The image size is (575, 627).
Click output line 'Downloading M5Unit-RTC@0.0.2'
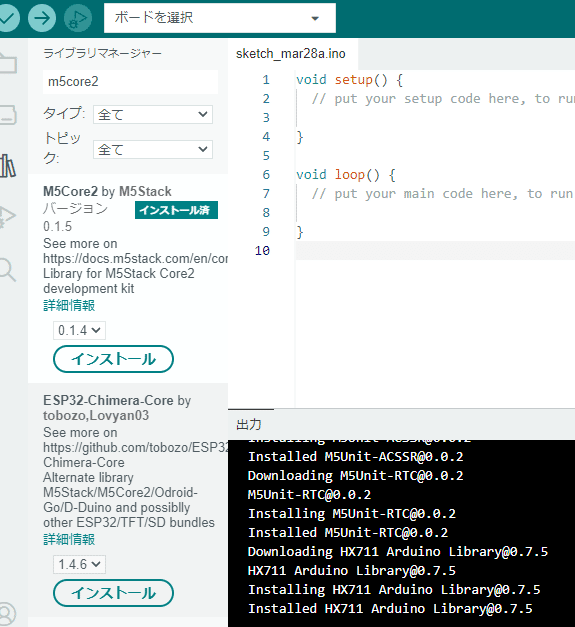click(x=355, y=476)
